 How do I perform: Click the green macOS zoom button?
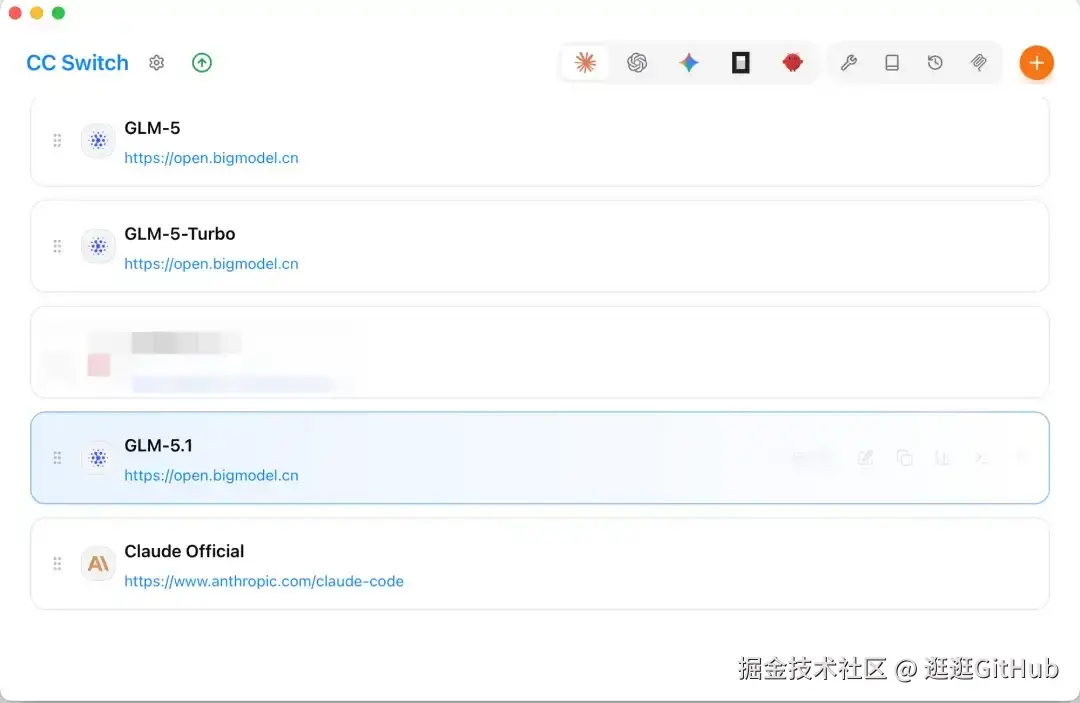click(x=59, y=13)
